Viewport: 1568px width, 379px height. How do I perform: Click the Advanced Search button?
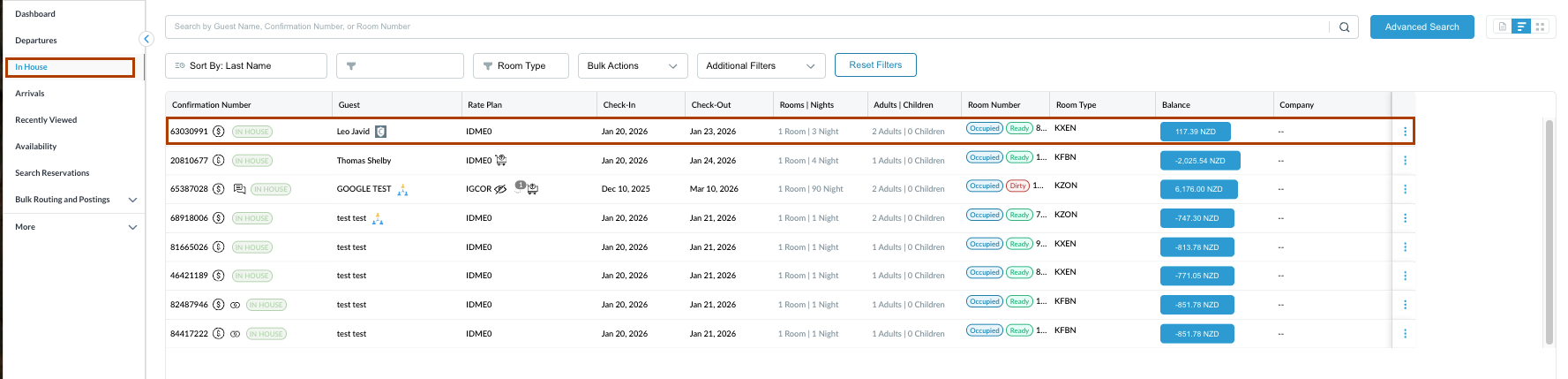[1422, 27]
